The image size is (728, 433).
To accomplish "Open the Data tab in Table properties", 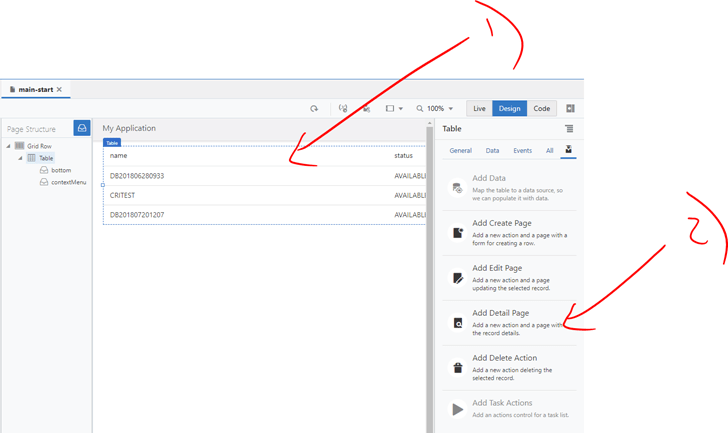I will [x=492, y=151].
